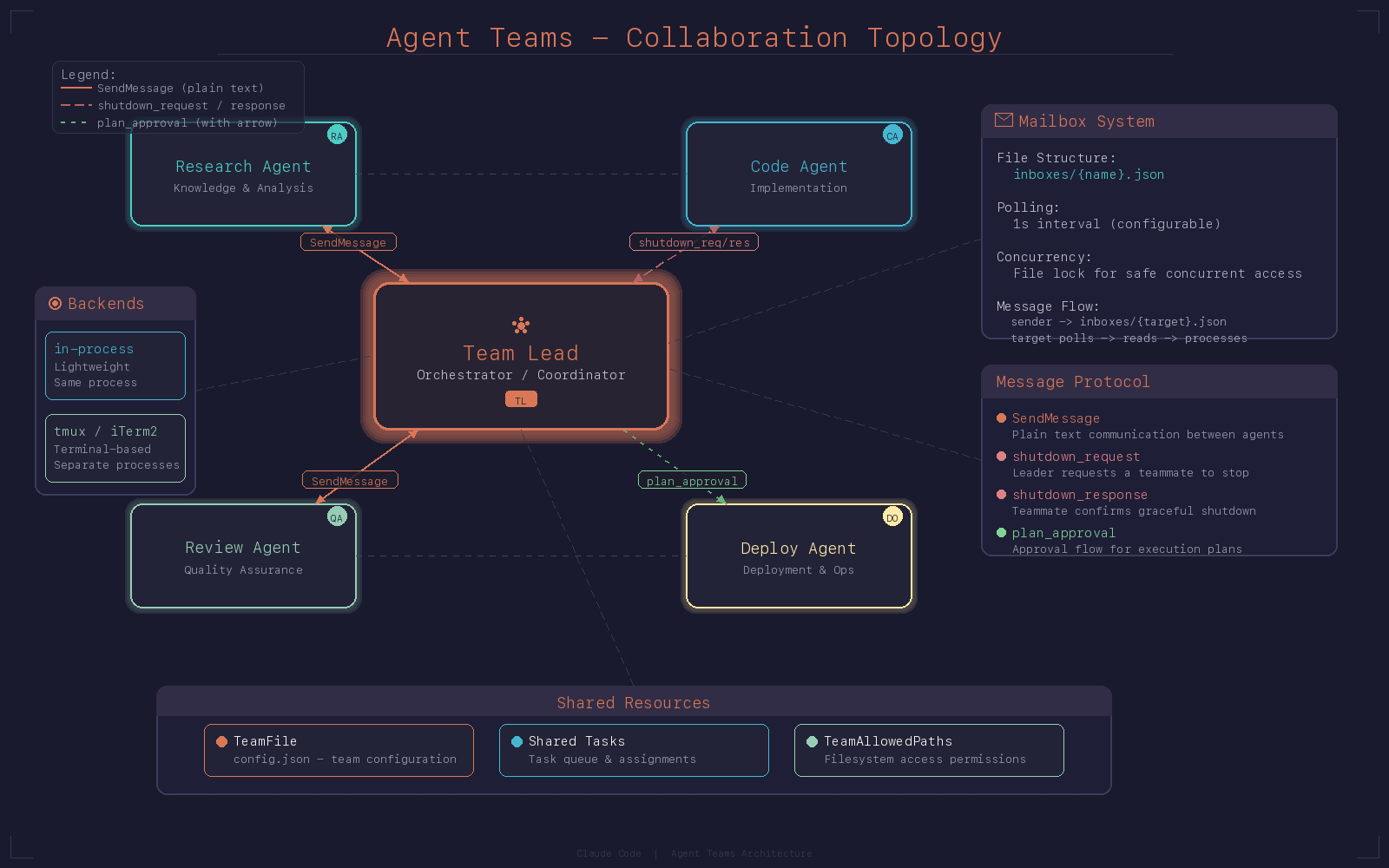Image resolution: width=1389 pixels, height=868 pixels.
Task: Click the plan_approval label near Deploy Agent
Action: pyautogui.click(x=691, y=480)
